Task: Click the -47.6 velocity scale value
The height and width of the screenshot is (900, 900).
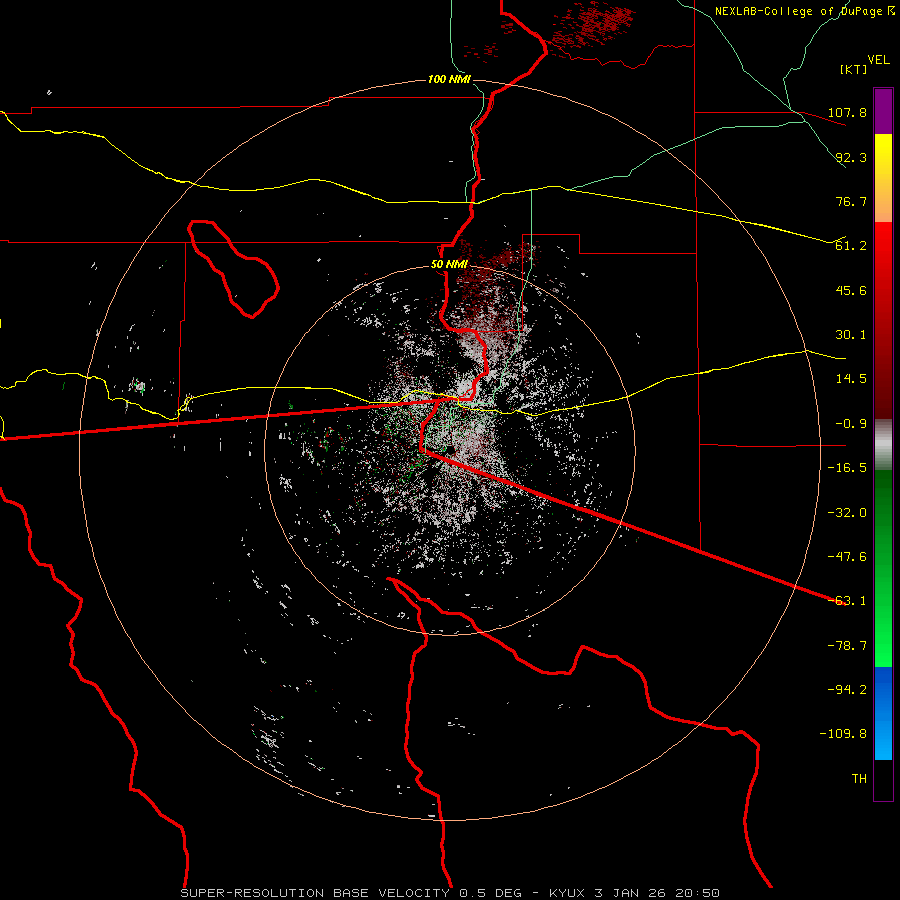Action: [x=847, y=557]
